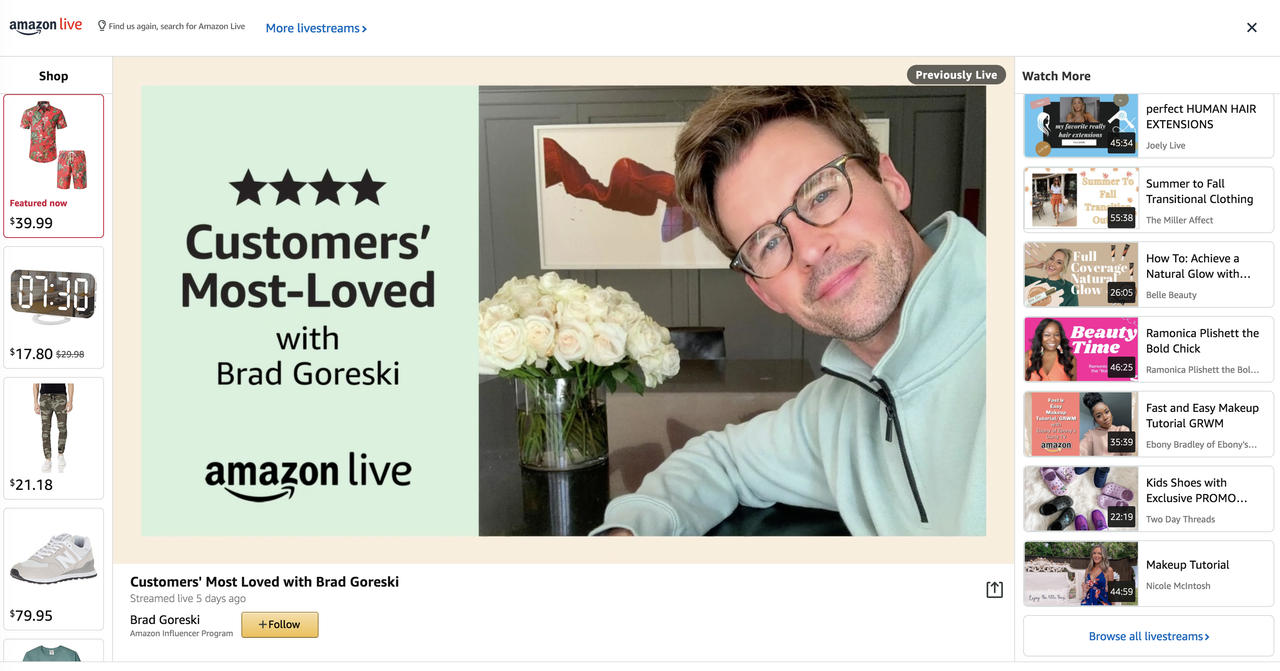Select the featured floral shirt set product

pos(54,166)
